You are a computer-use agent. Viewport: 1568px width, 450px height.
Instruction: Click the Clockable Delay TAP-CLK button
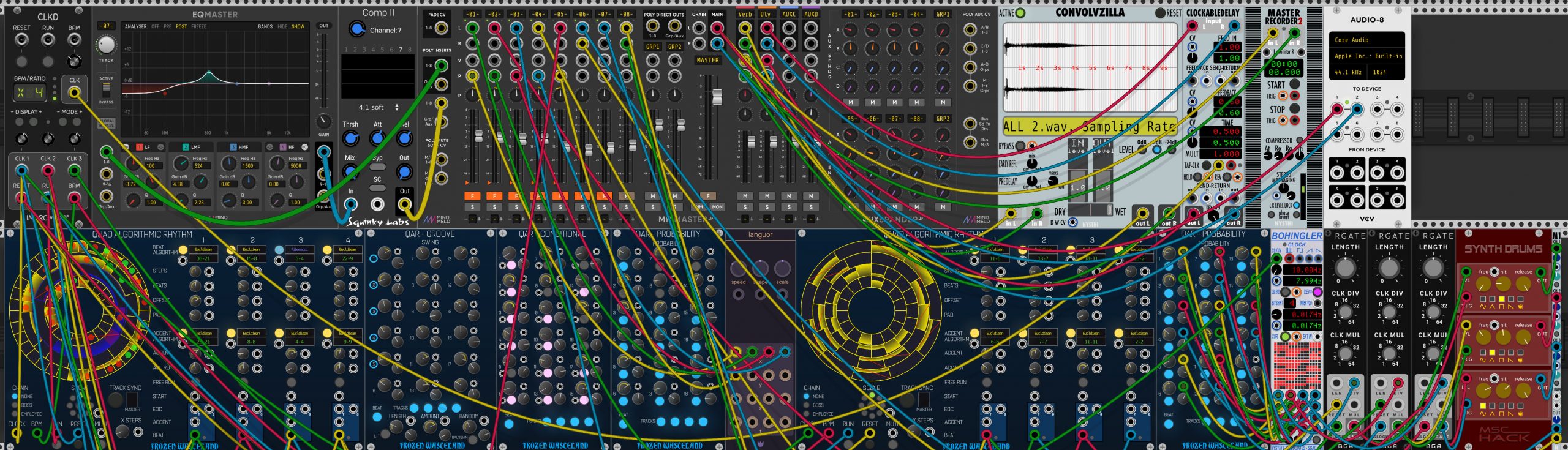(x=1205, y=165)
